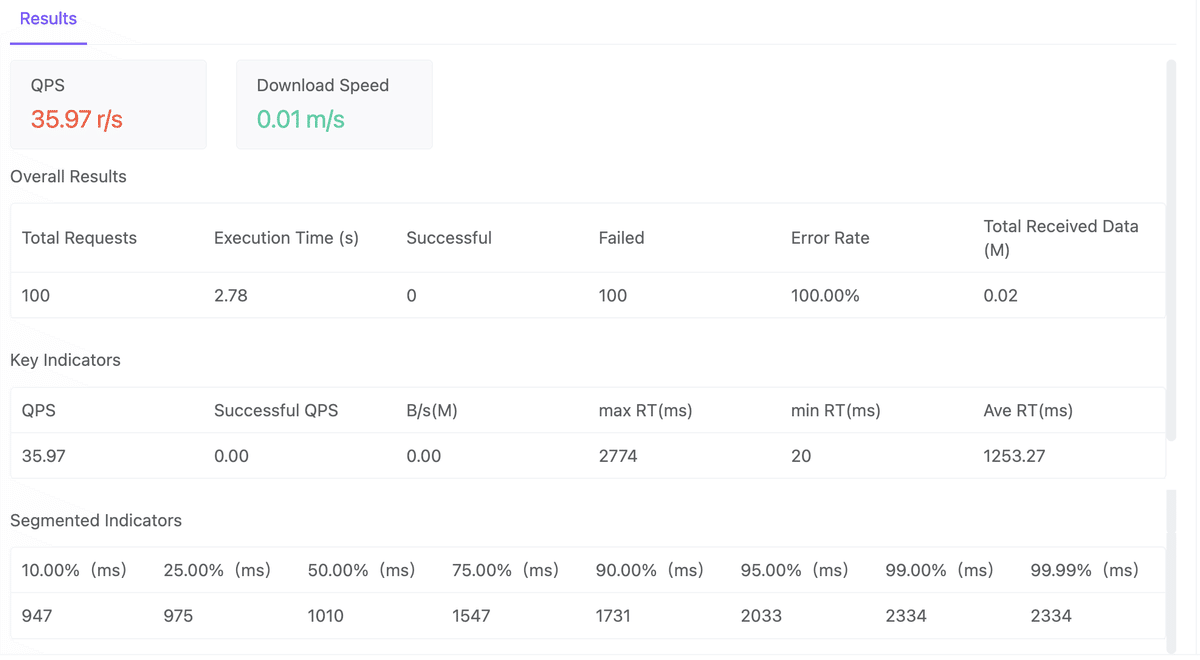
Task: Click the Download Speed card
Action: pyautogui.click(x=334, y=104)
